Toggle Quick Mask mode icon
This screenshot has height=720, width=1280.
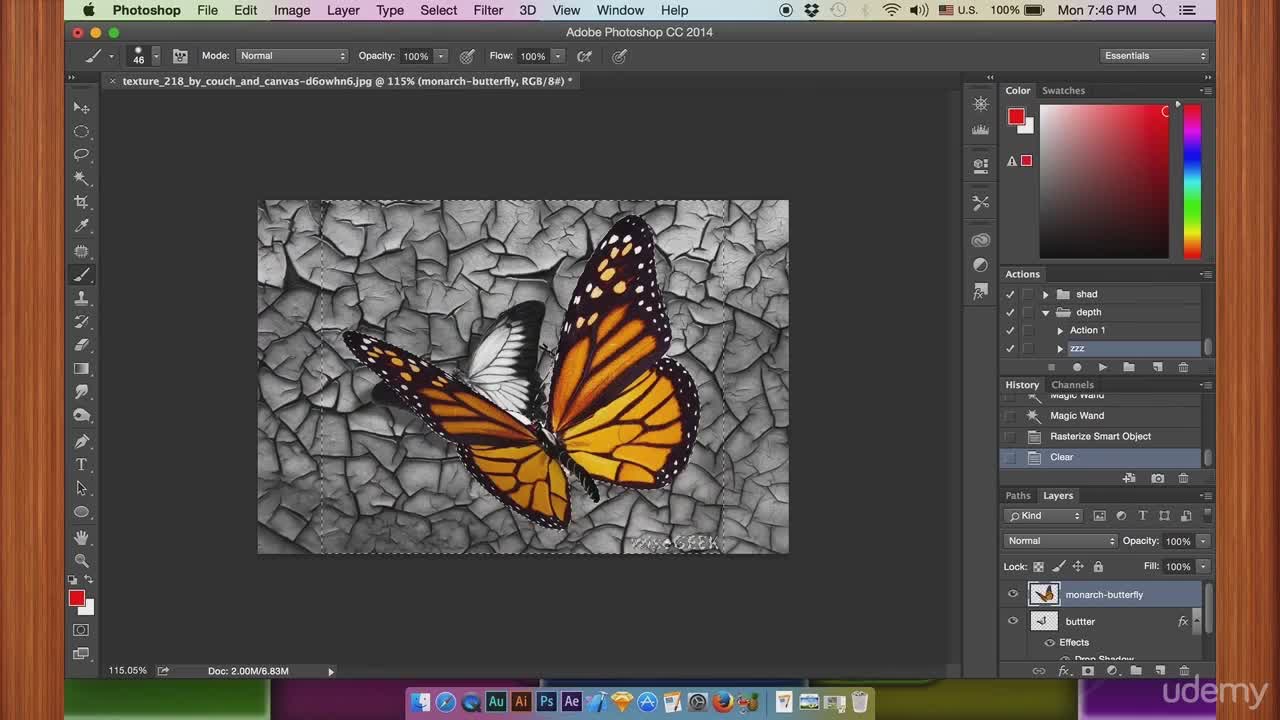82,630
